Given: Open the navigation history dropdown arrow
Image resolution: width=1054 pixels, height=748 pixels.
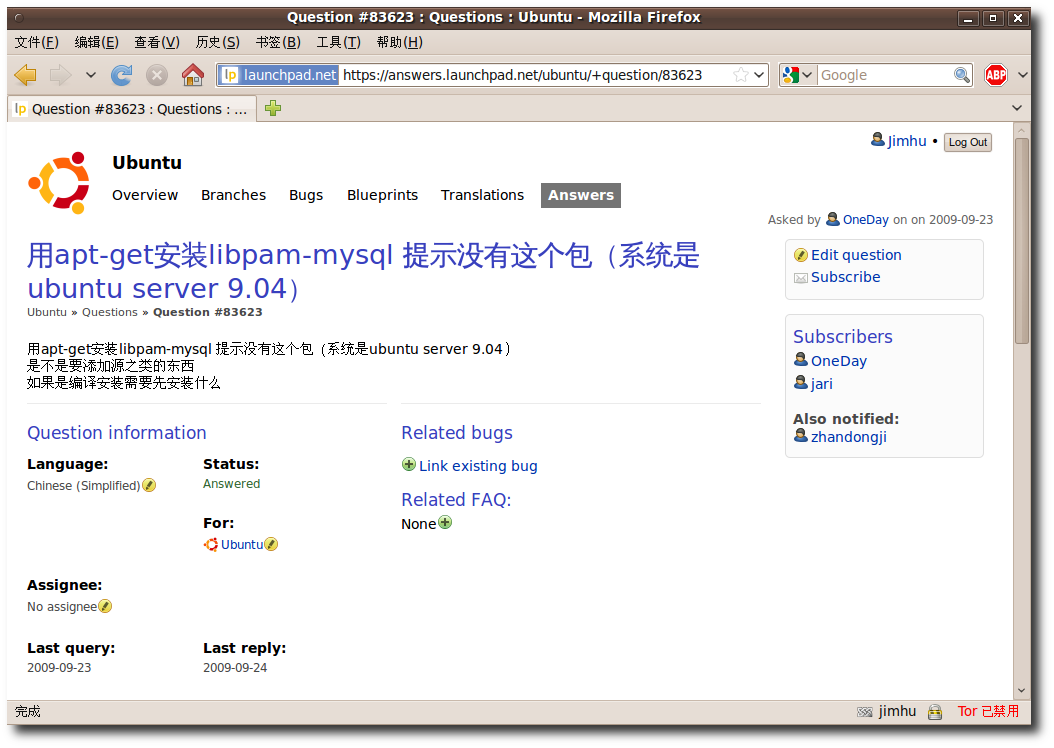Looking at the screenshot, I should point(91,75).
